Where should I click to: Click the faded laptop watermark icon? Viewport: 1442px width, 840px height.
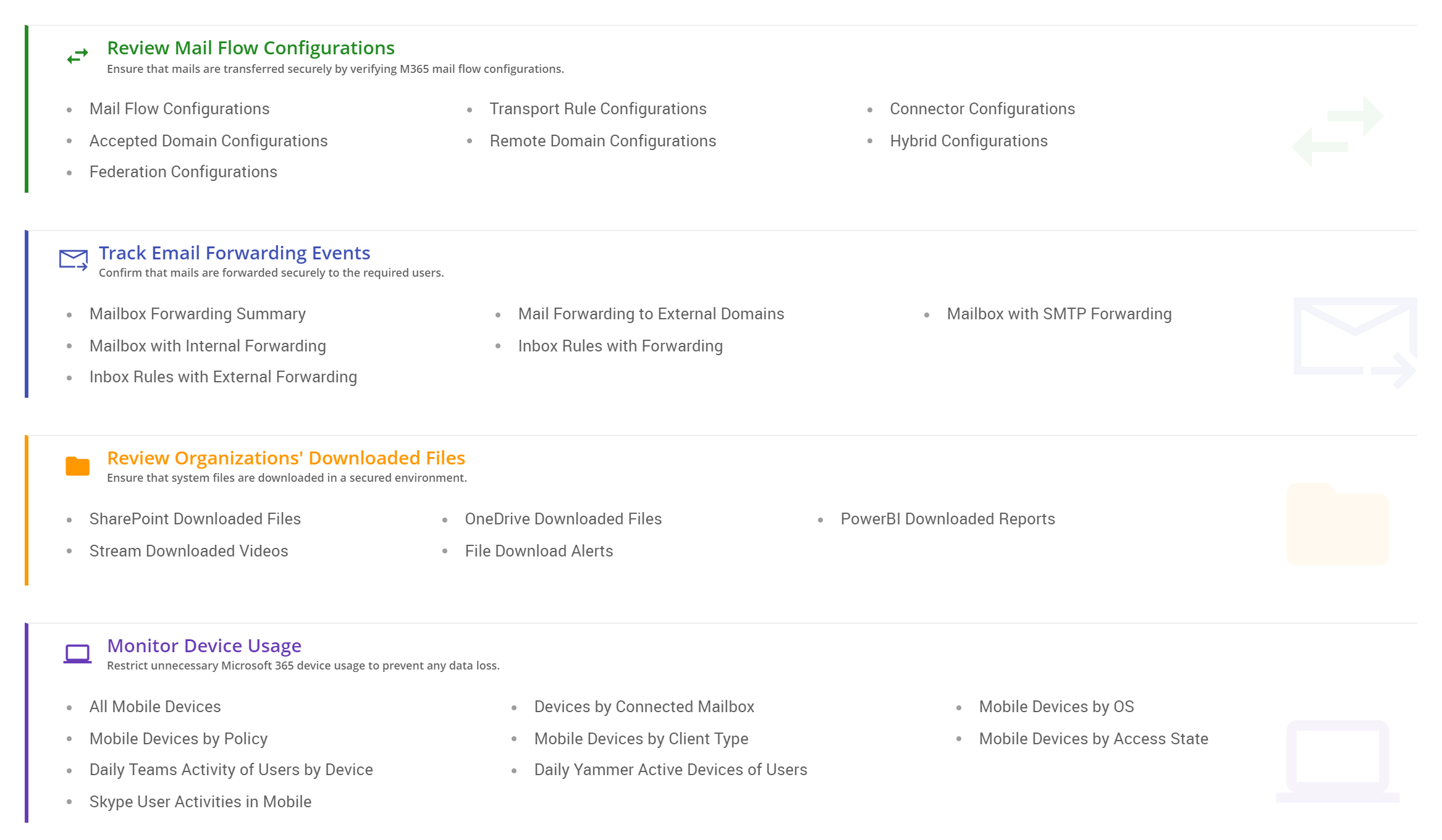(x=1338, y=761)
